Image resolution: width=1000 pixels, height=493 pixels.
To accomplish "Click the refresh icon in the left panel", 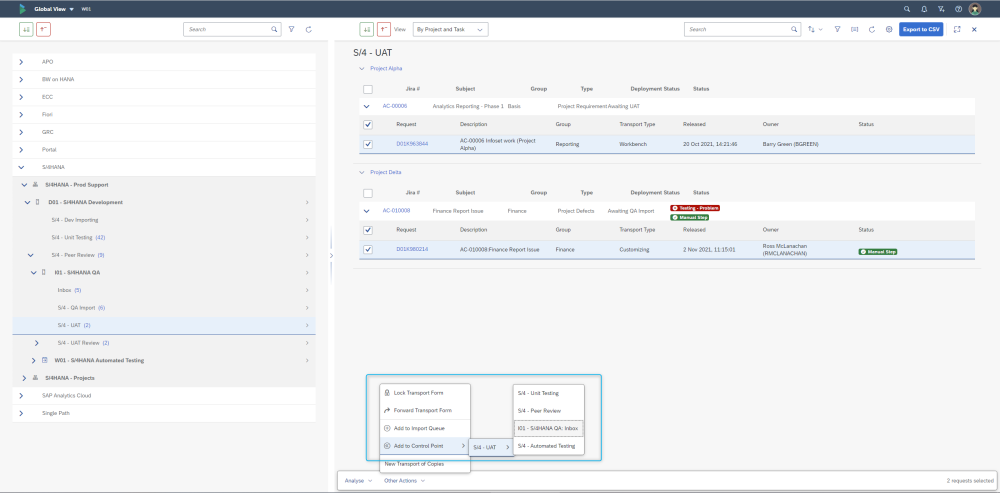I will [x=309, y=30].
